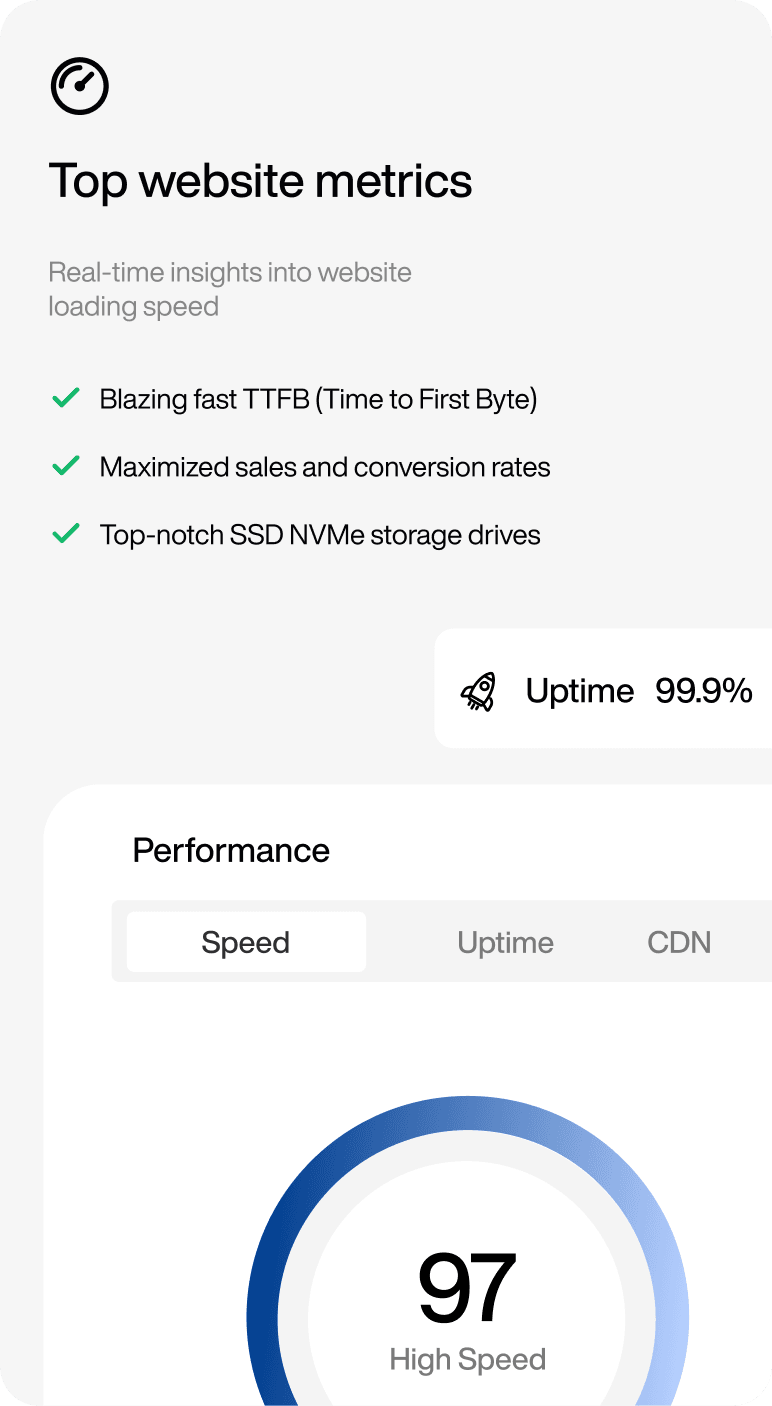Switch to the Speed tab
The height and width of the screenshot is (1406, 772).
coord(246,942)
